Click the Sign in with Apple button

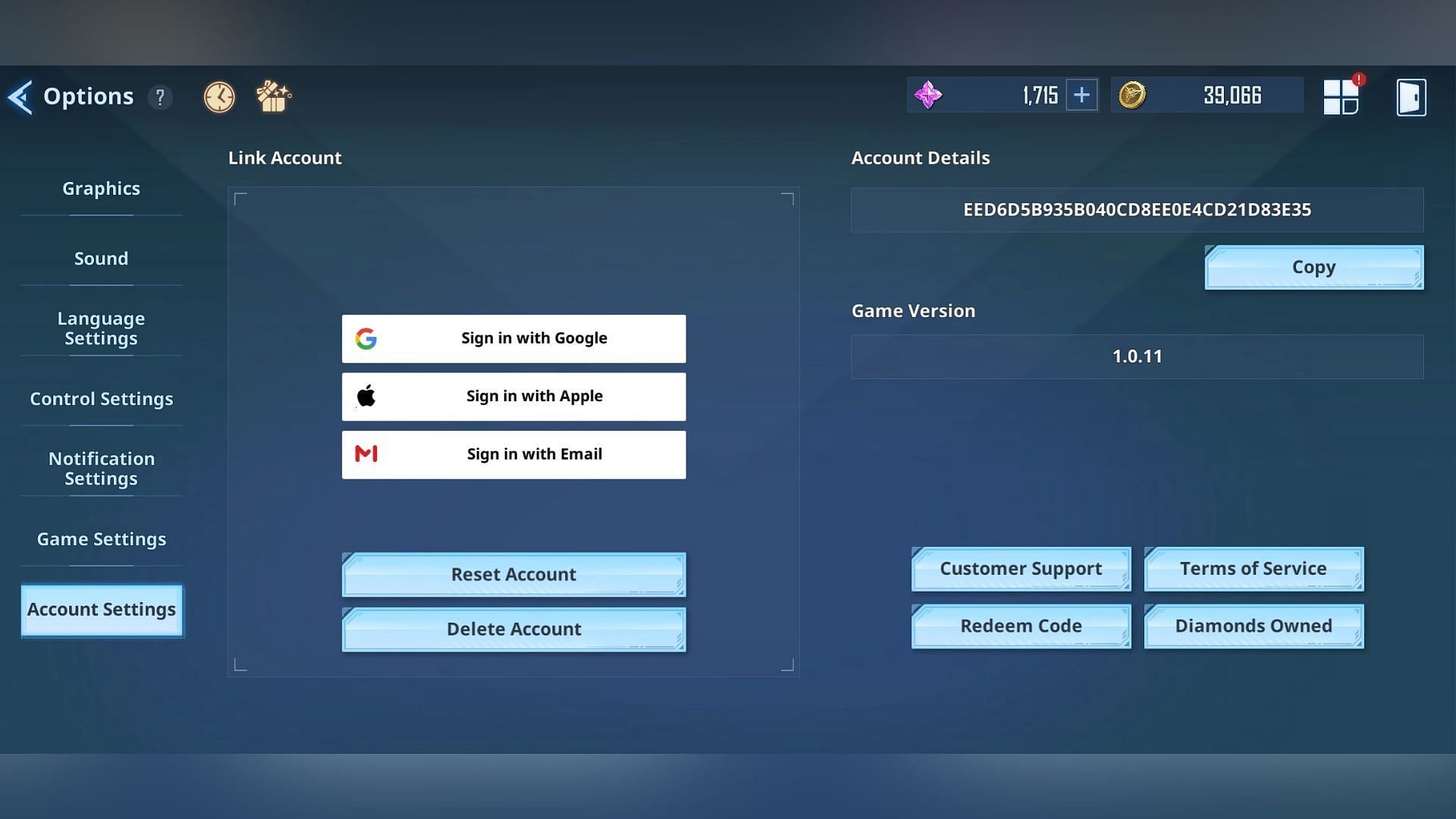click(x=514, y=396)
